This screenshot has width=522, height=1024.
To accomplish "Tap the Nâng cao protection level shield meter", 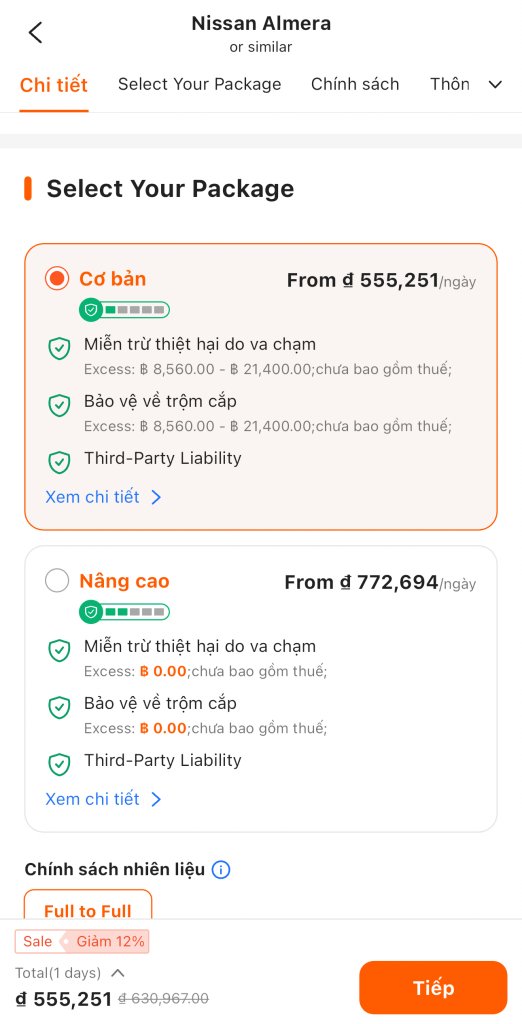I will [124, 612].
